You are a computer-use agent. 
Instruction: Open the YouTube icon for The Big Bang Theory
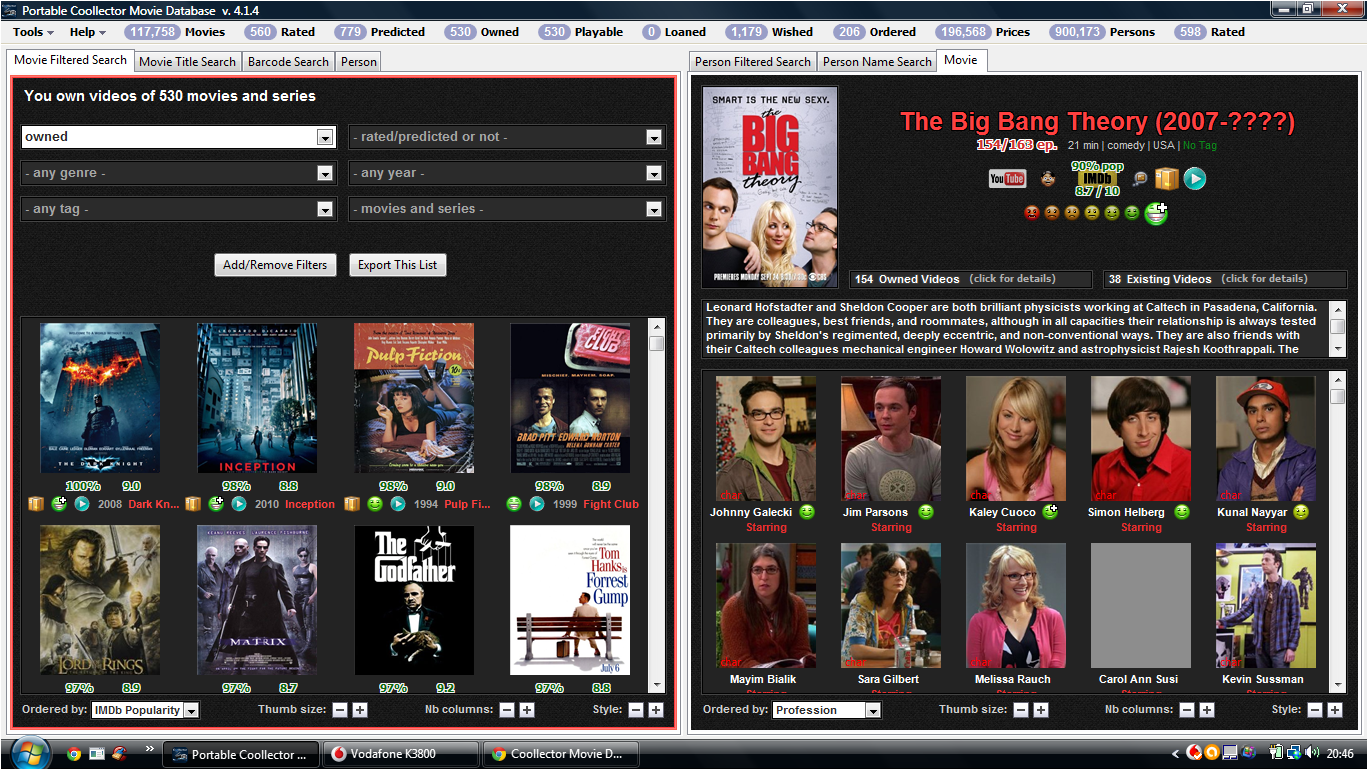(x=1007, y=179)
